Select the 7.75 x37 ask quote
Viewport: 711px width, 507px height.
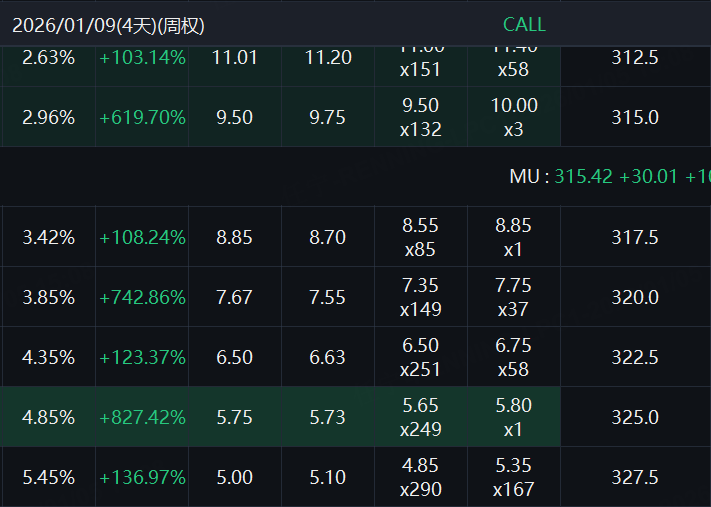(x=513, y=297)
